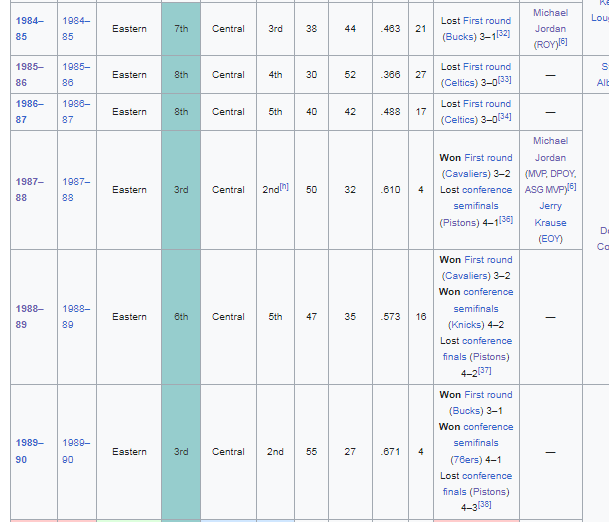The height and width of the screenshot is (522, 609).
Task: Open the bold 1988–89 season link
Action: pos(30,317)
